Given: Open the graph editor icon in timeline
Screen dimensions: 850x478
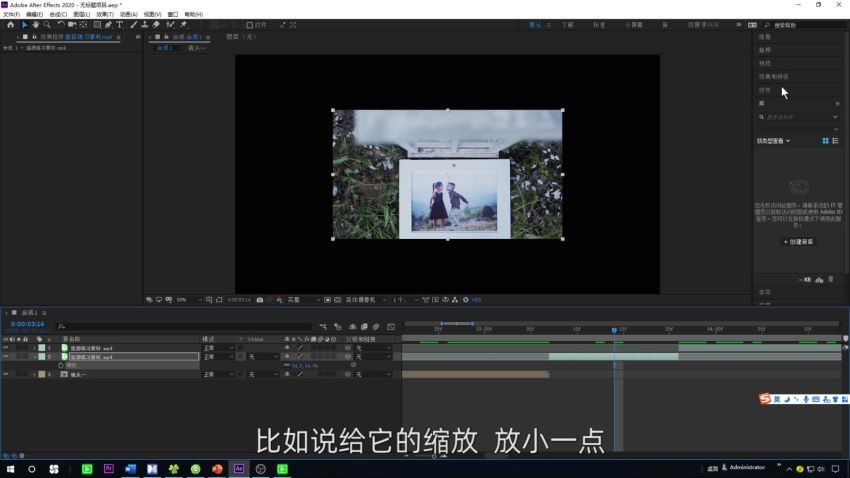Looking at the screenshot, I should click(x=391, y=327).
